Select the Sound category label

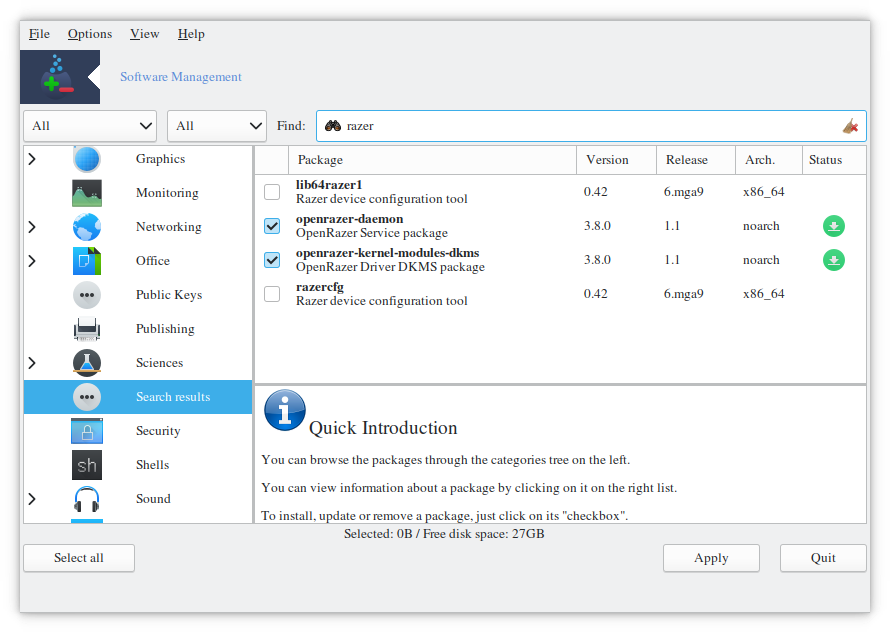[x=153, y=499]
